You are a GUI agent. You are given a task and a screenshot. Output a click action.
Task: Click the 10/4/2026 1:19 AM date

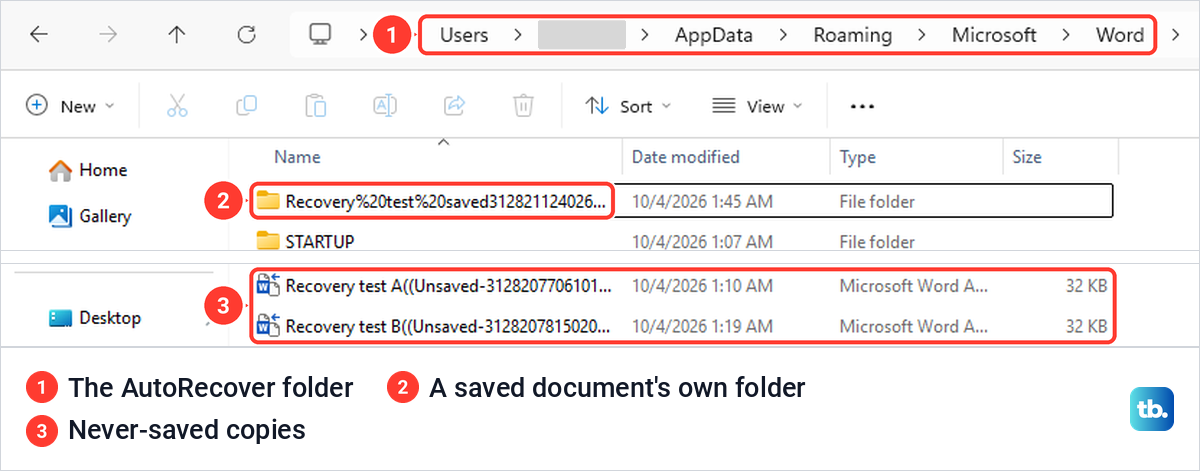coord(702,326)
